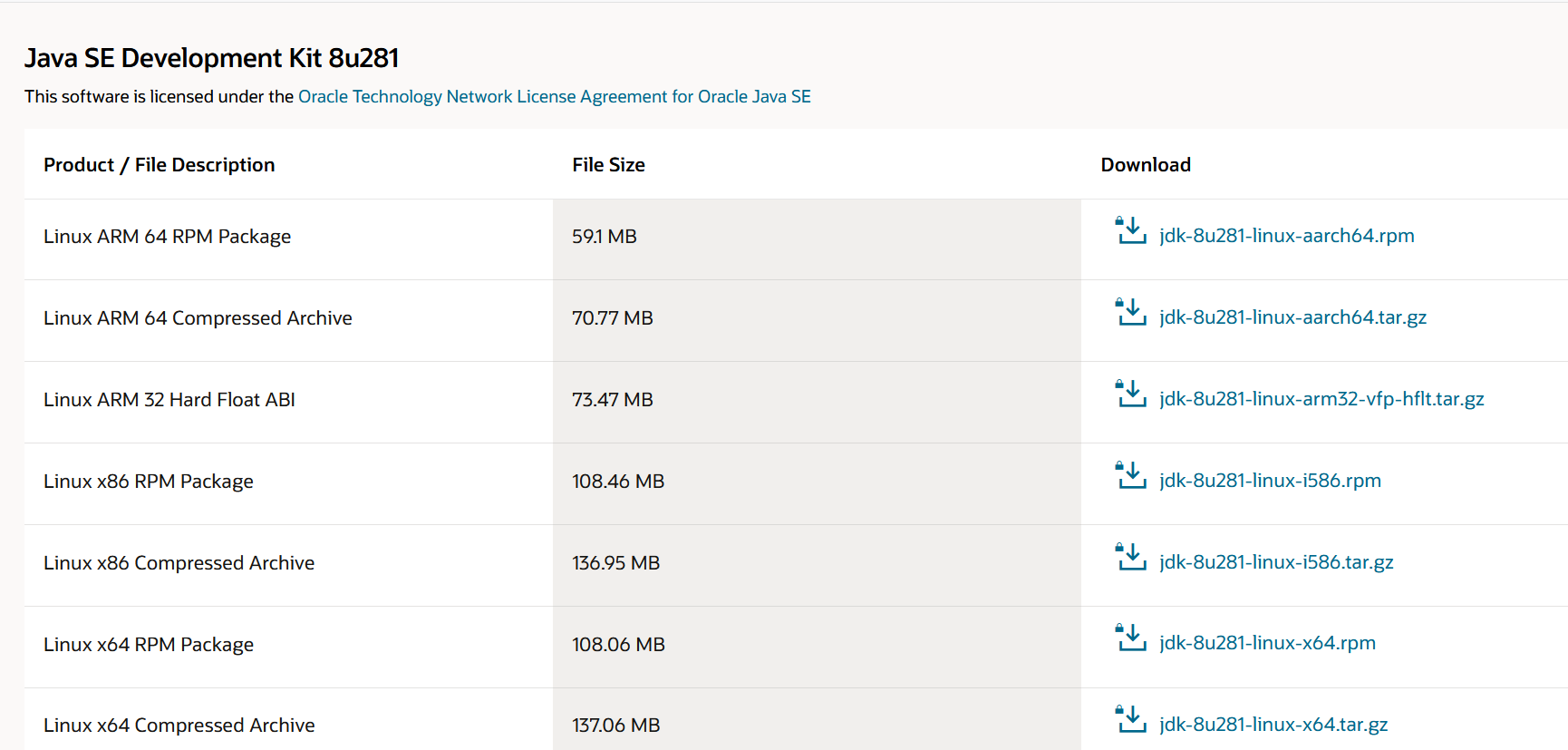
Task: Download jdk-8u281-linux-aarch64.tar.gz link
Action: pyautogui.click(x=1292, y=317)
